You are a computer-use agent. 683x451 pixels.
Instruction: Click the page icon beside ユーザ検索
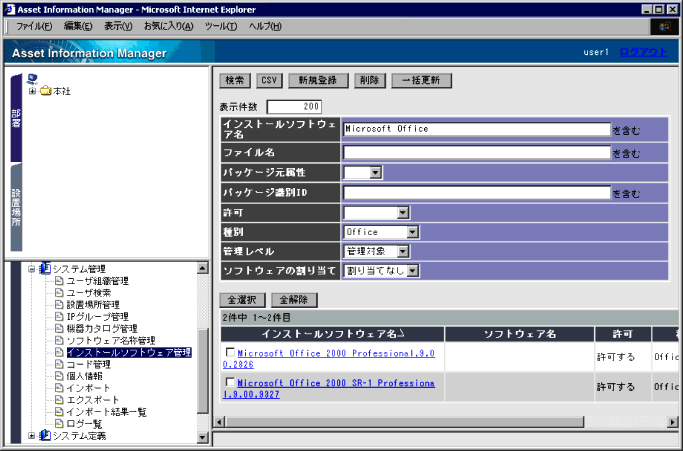pyautogui.click(x=59, y=292)
